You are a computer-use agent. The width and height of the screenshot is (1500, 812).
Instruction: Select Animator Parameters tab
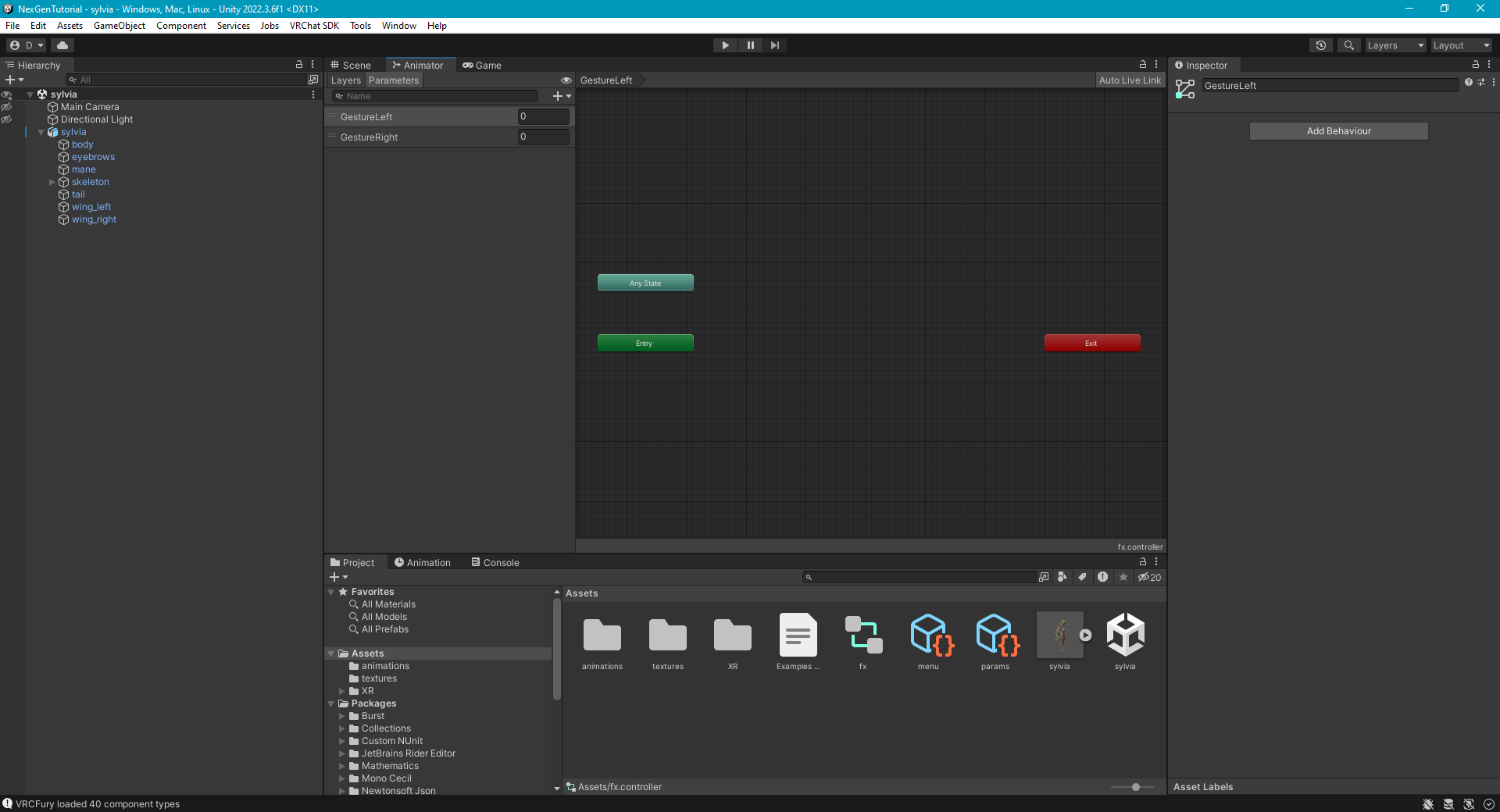394,80
